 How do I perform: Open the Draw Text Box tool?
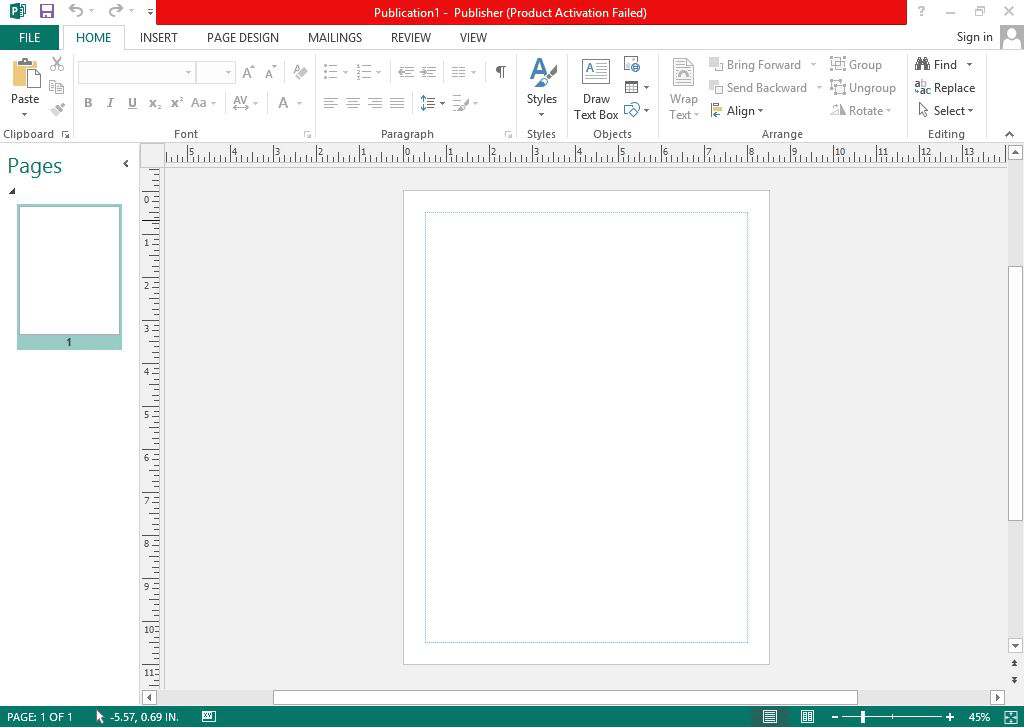pos(595,87)
